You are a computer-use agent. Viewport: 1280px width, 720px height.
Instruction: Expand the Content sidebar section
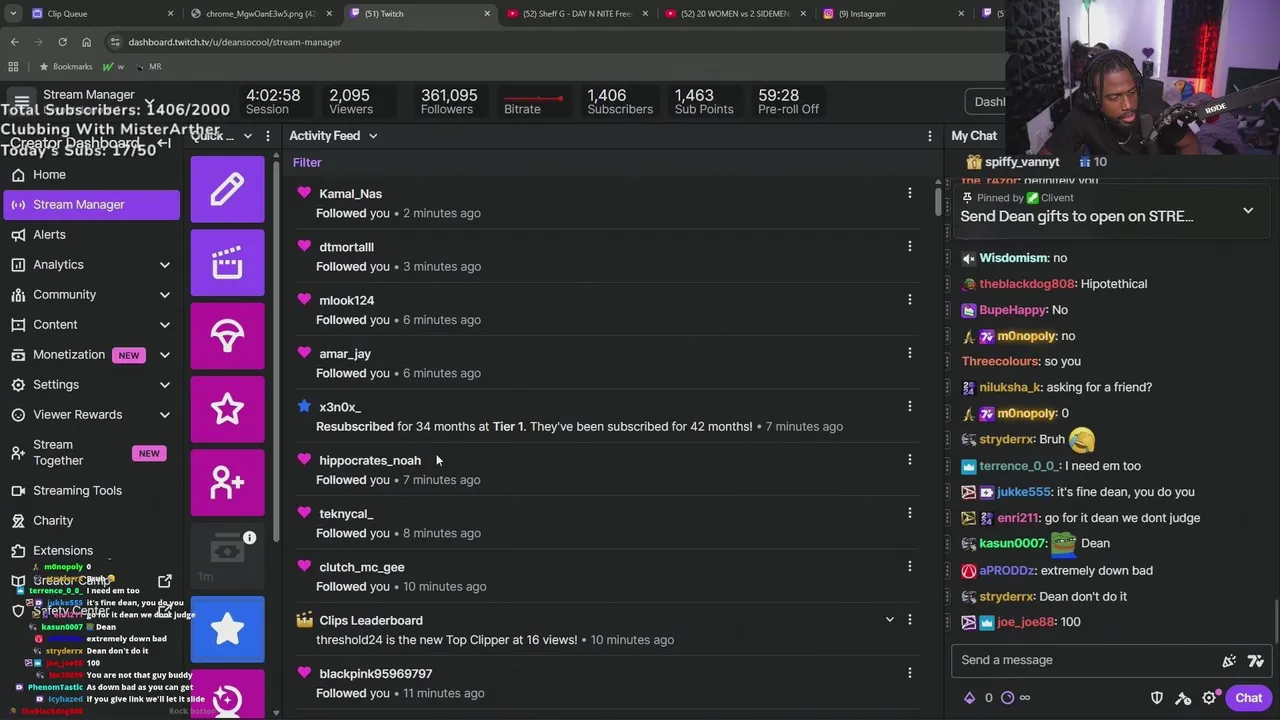[x=165, y=325]
